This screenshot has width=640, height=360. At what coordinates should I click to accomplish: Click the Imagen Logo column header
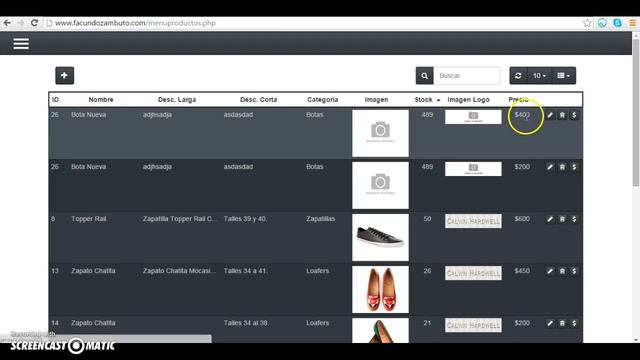[468, 100]
